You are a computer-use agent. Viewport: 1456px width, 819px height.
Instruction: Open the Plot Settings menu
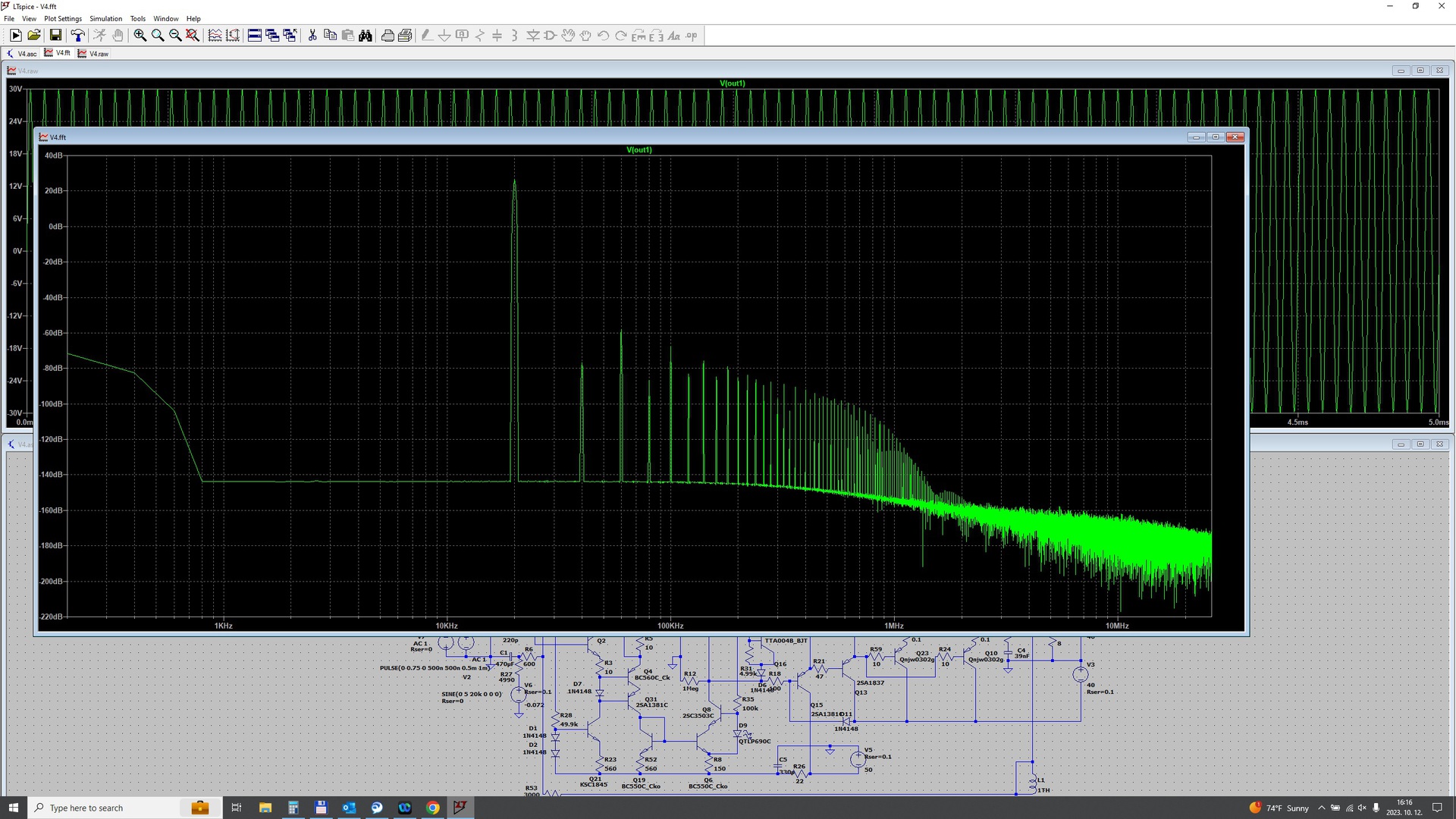(x=63, y=19)
